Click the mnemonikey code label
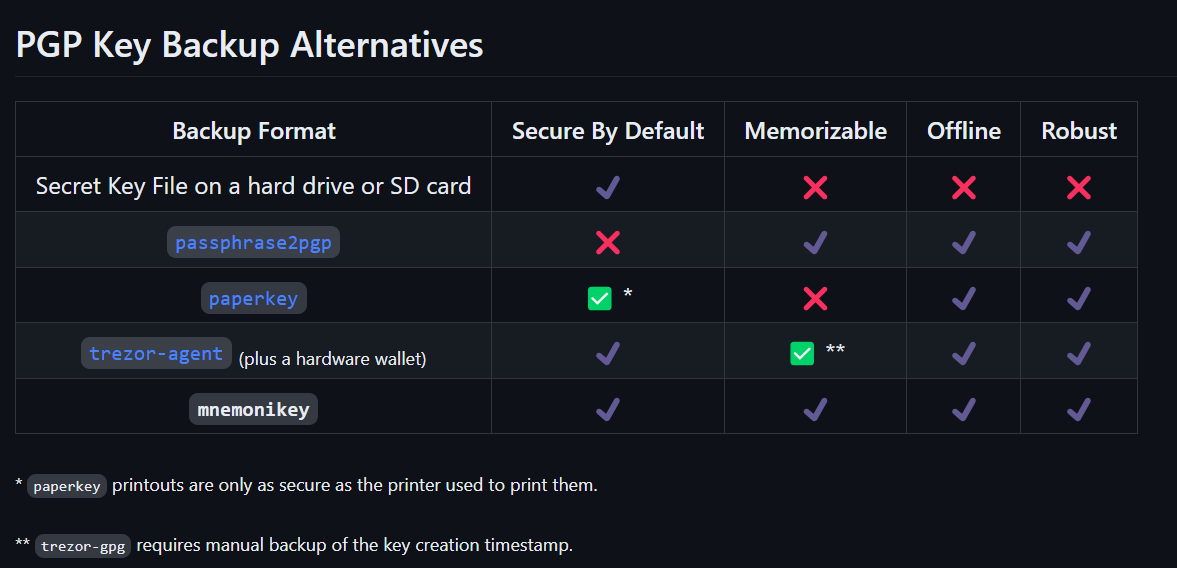 pyautogui.click(x=253, y=409)
